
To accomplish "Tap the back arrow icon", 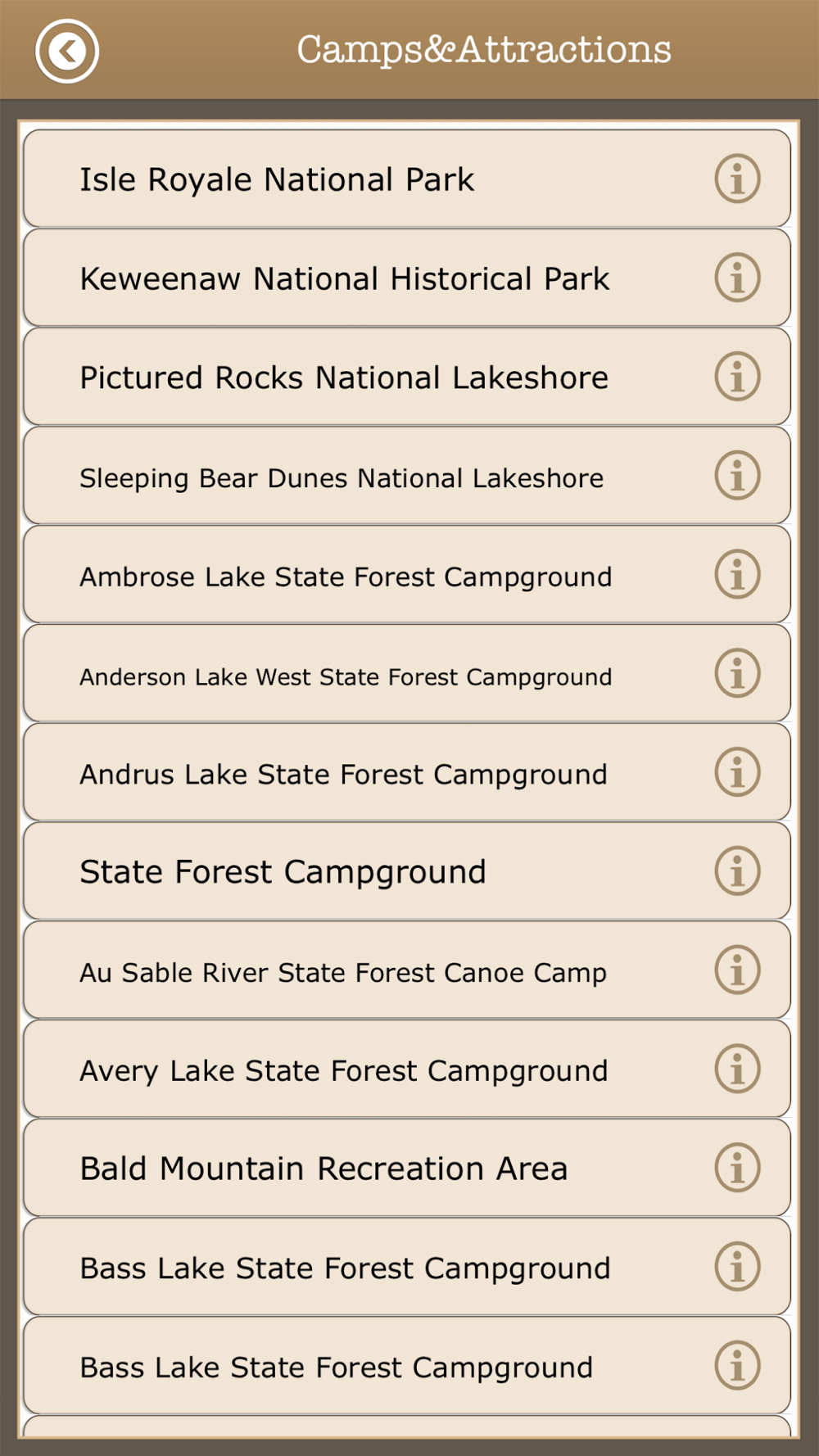I will [67, 51].
